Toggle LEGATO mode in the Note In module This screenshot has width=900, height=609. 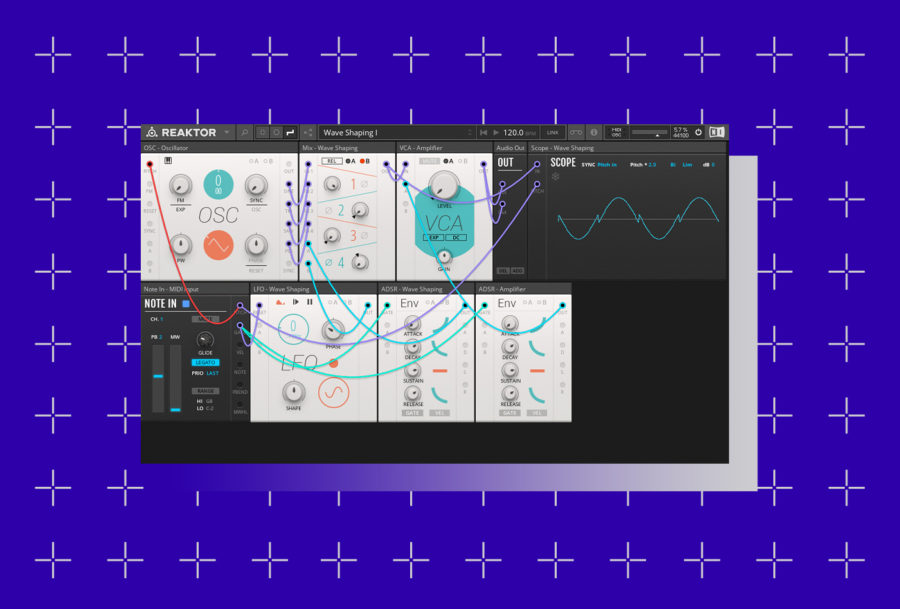205,361
